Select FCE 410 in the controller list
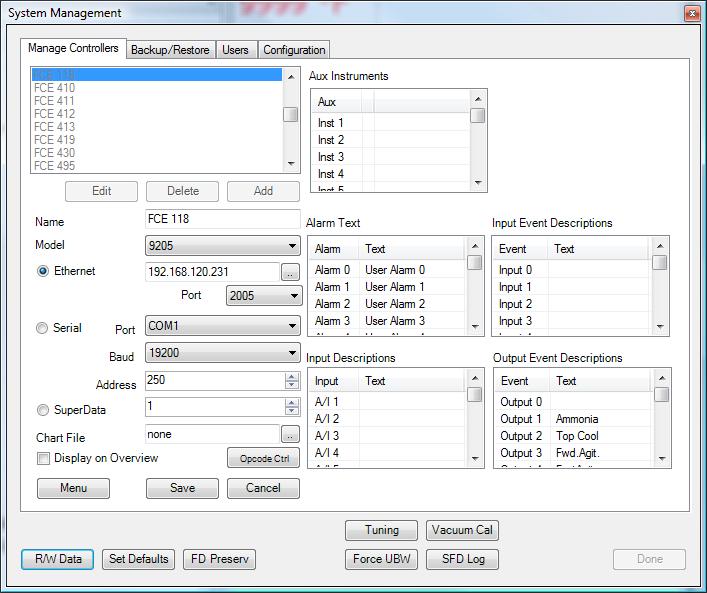 tap(157, 87)
